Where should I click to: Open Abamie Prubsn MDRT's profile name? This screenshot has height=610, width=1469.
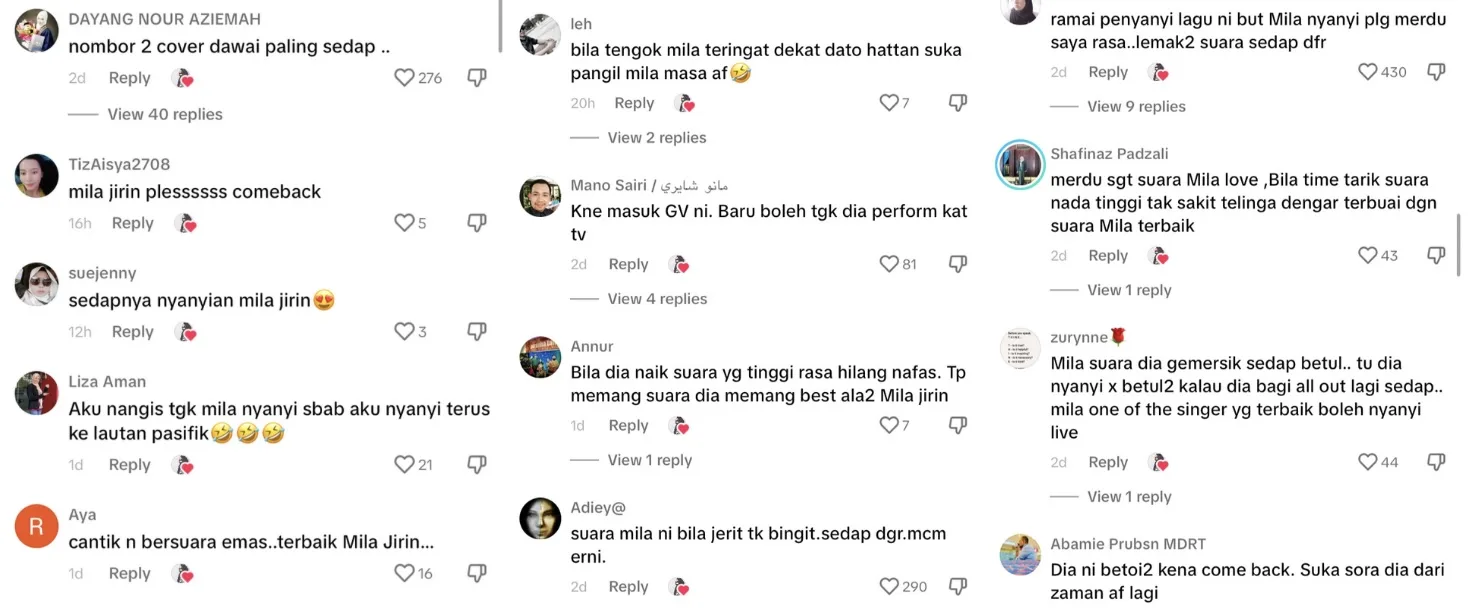(1128, 544)
